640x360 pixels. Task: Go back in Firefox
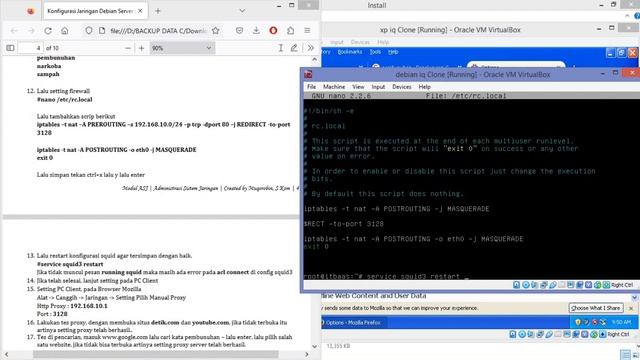(x=14, y=31)
